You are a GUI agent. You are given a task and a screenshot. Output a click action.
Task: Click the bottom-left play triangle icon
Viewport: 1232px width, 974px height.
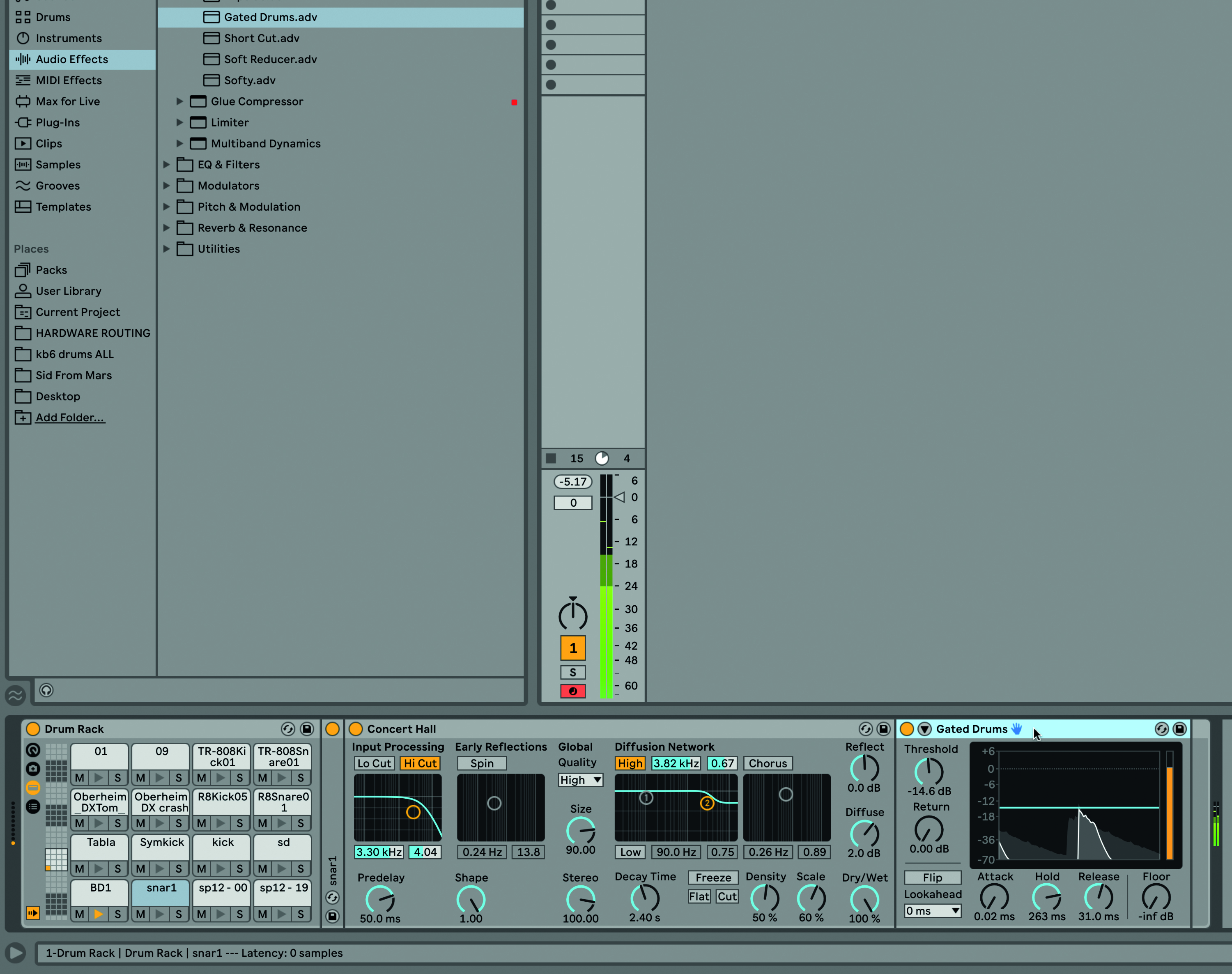point(16,952)
